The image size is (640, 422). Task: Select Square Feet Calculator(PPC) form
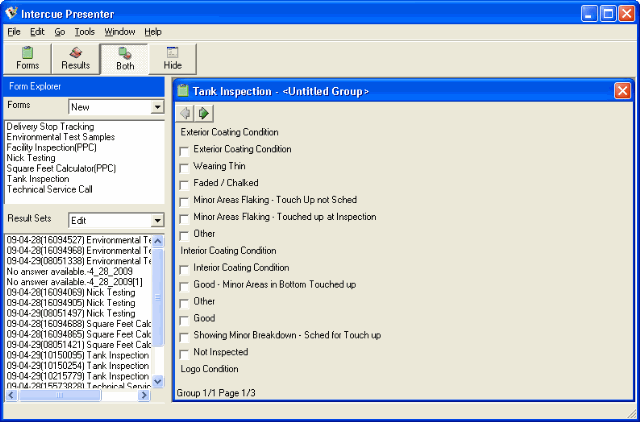pos(61,168)
